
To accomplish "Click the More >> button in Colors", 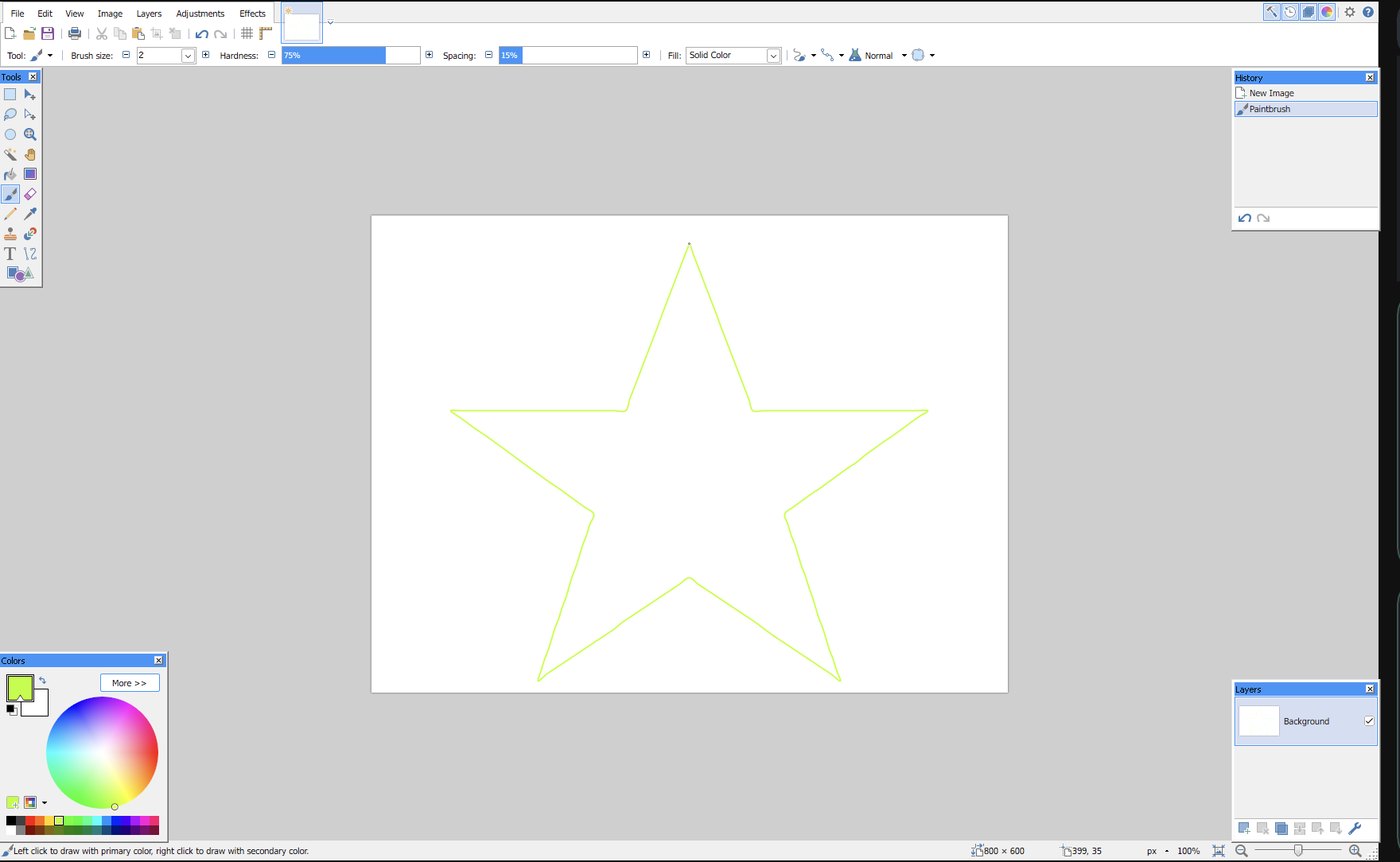I will [129, 683].
